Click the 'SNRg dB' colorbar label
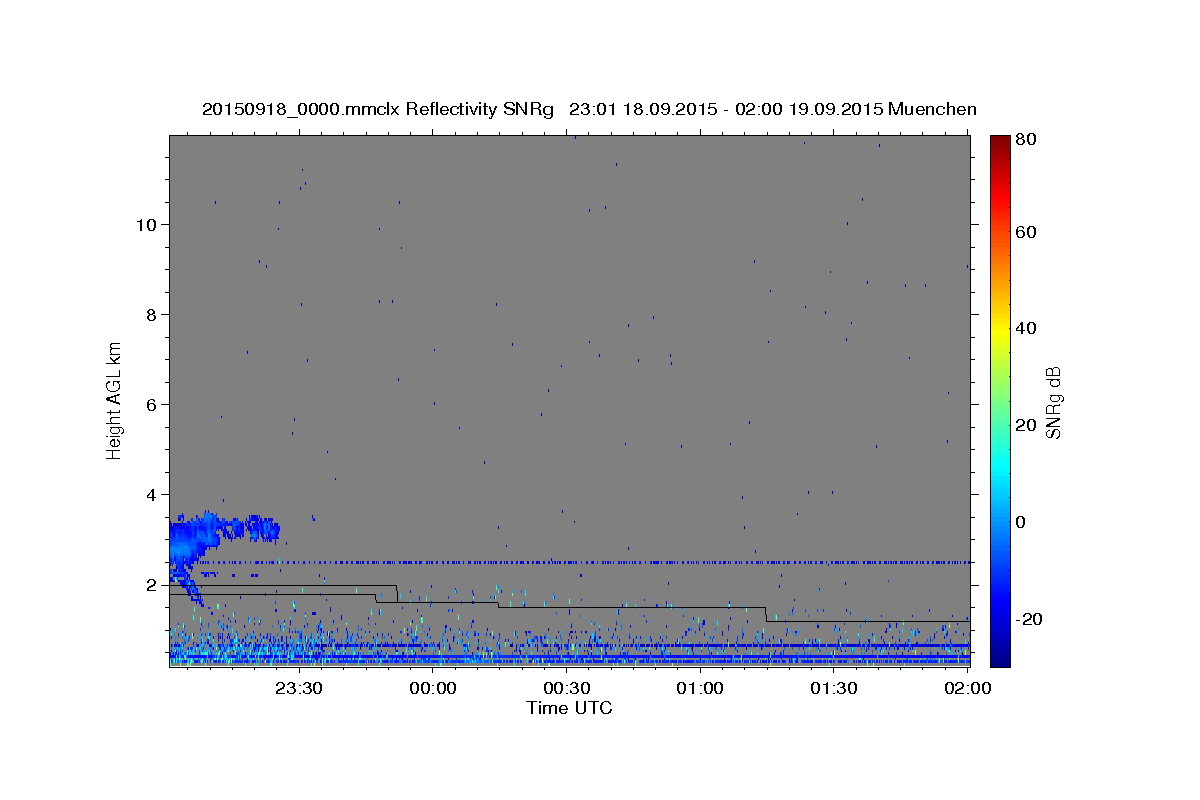The width and height of the screenshot is (1200, 800). tap(1053, 402)
